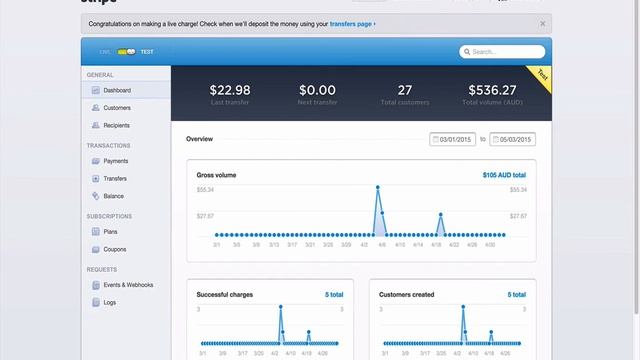Click the Transfers icon in sidebar
This screenshot has height=360, width=640.
tap(96, 178)
